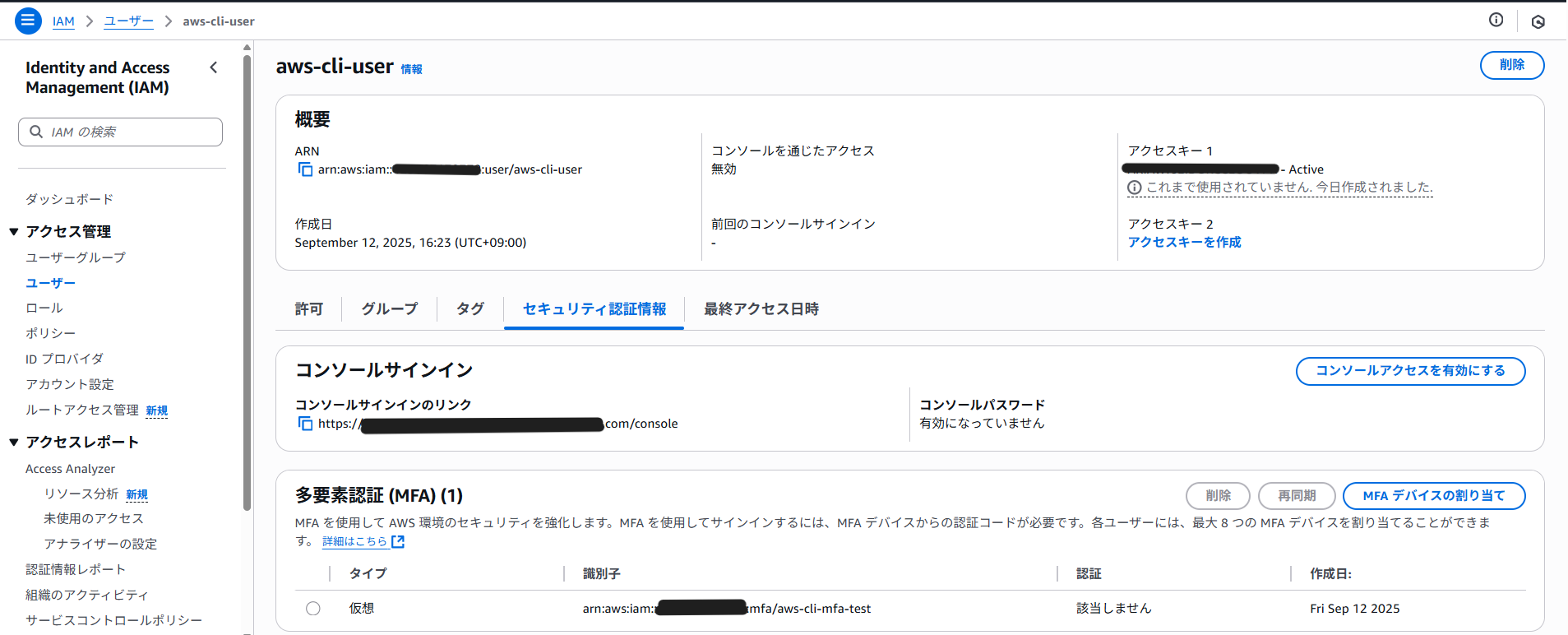
Task: Open ロール in the sidebar
Action: point(44,308)
